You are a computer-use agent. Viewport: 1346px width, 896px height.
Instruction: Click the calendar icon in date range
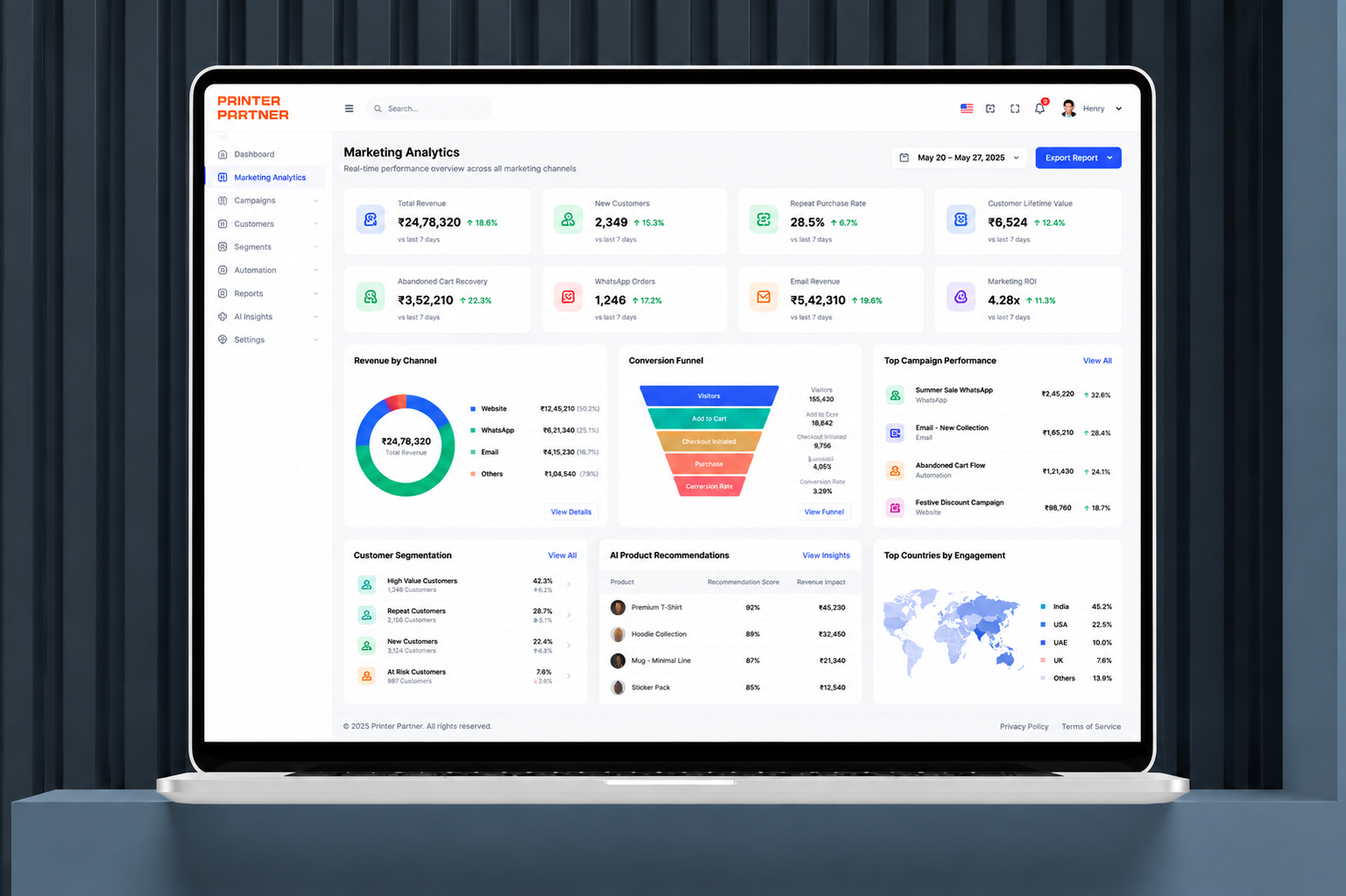pos(905,158)
